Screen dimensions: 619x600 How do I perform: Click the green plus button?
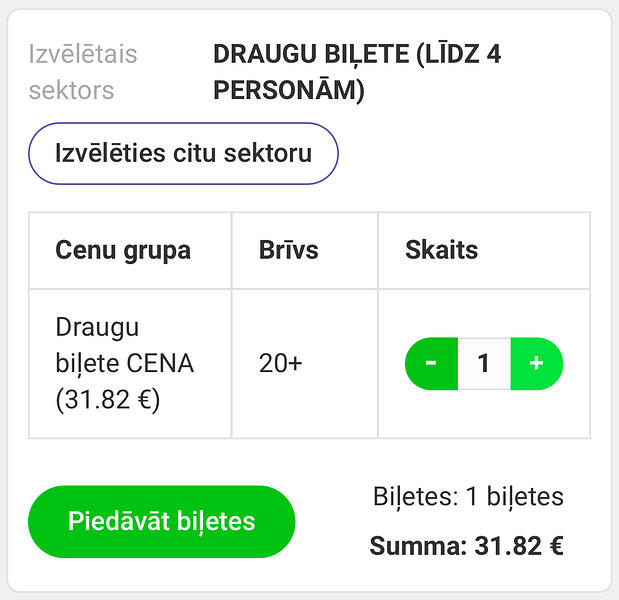point(537,364)
